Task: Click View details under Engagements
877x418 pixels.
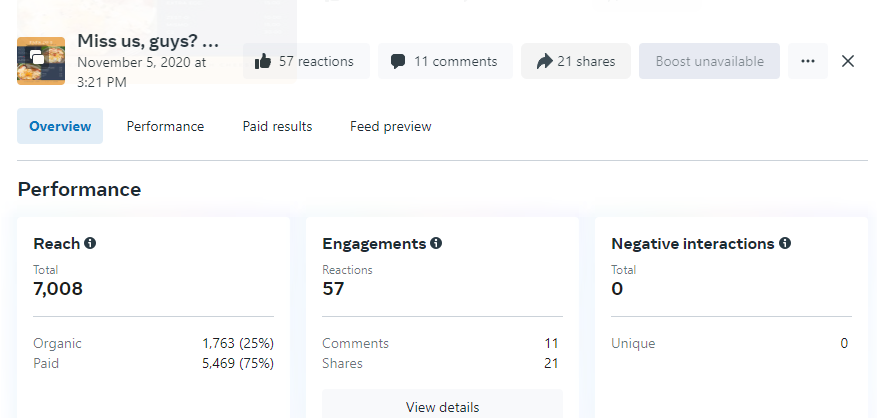Action: (442, 407)
